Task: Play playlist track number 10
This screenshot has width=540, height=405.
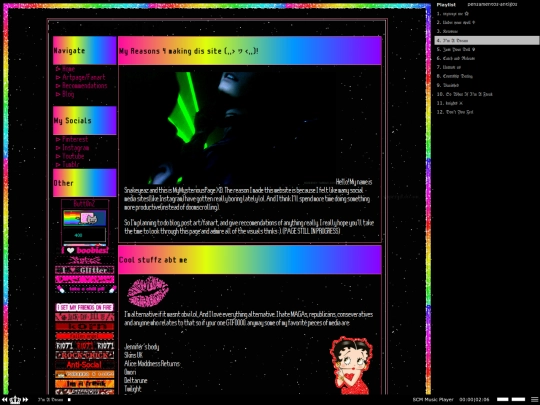Action: 487,94
